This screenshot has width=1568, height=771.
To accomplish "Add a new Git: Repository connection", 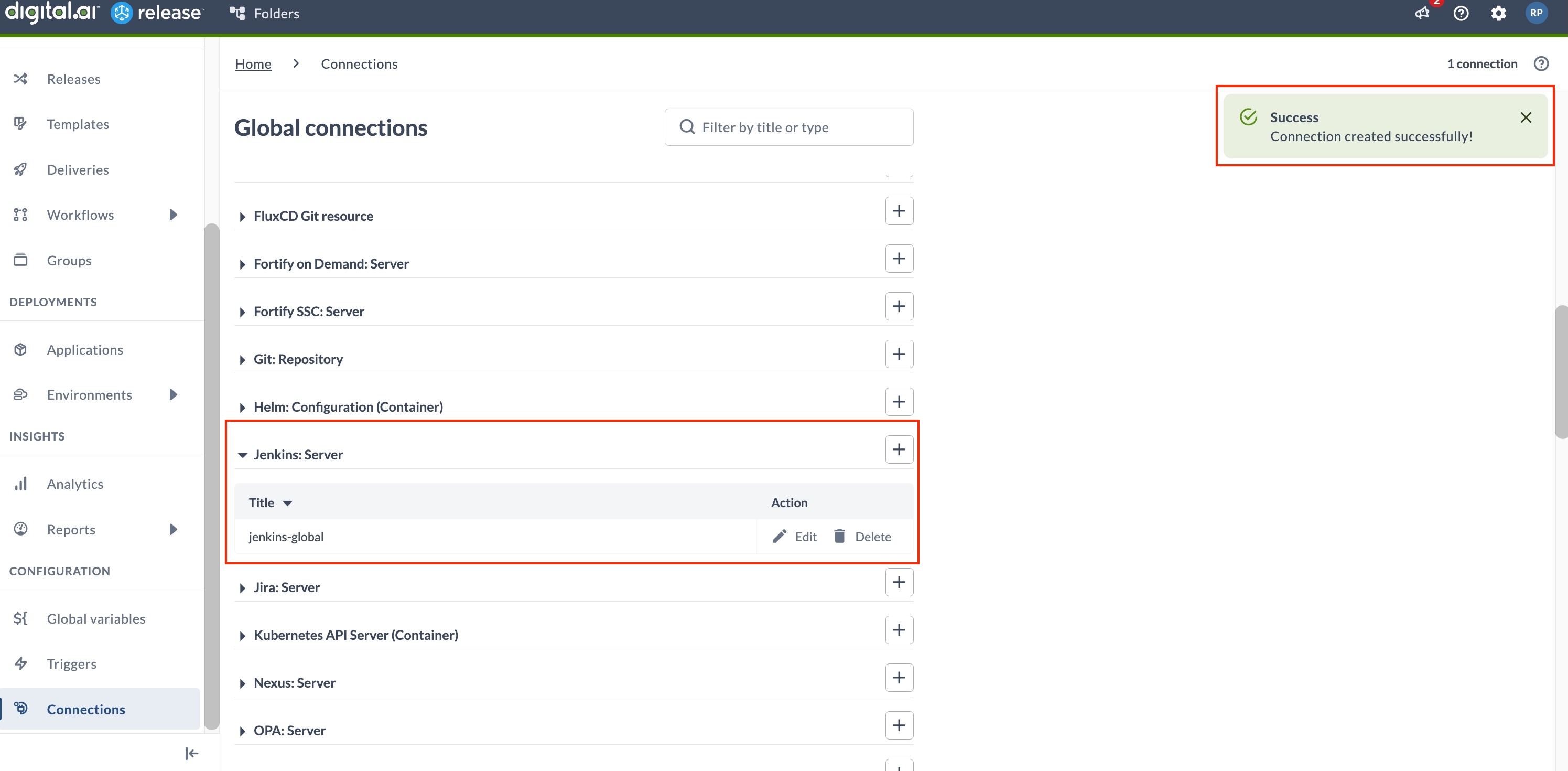I will (x=899, y=354).
